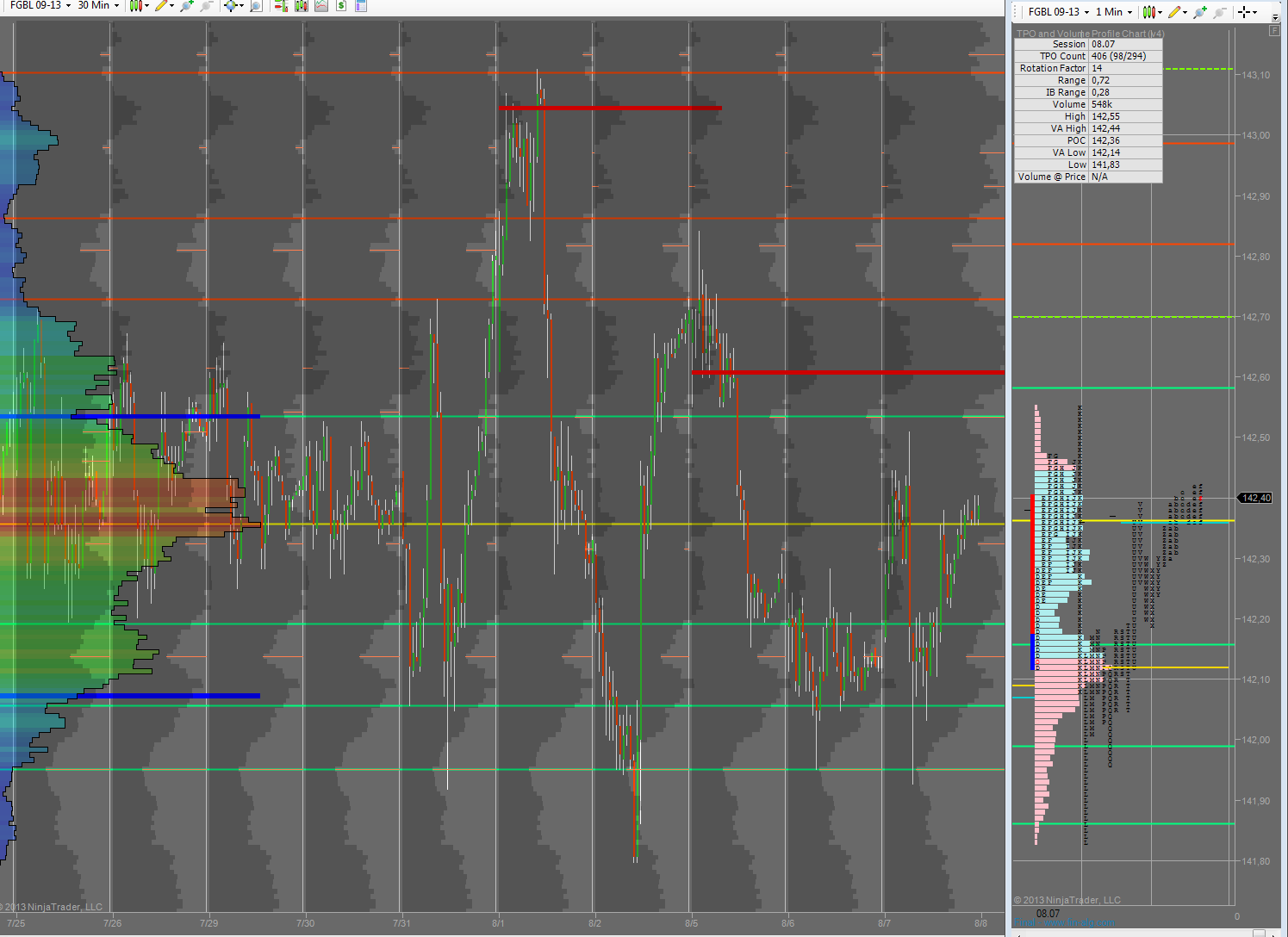Click the Final - www.fin-alg.com link text
This screenshot has width=1288, height=937.
[x=1064, y=923]
